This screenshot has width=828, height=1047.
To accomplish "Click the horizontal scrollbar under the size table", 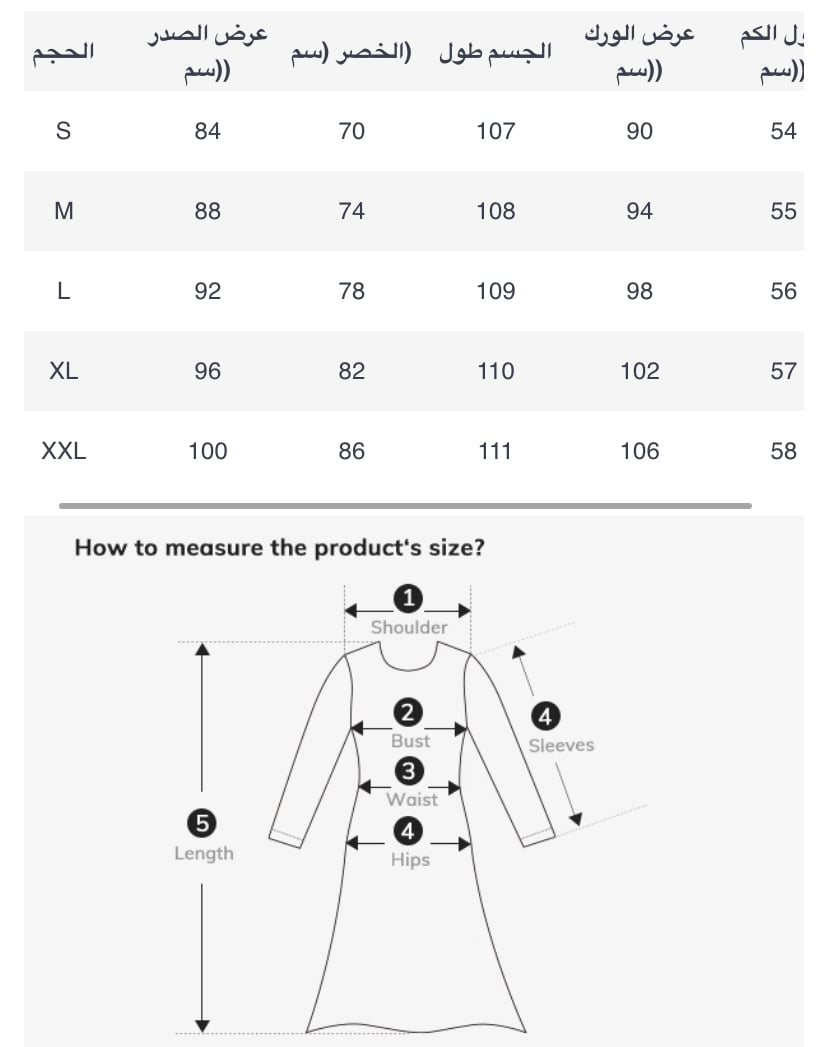I will (405, 506).
